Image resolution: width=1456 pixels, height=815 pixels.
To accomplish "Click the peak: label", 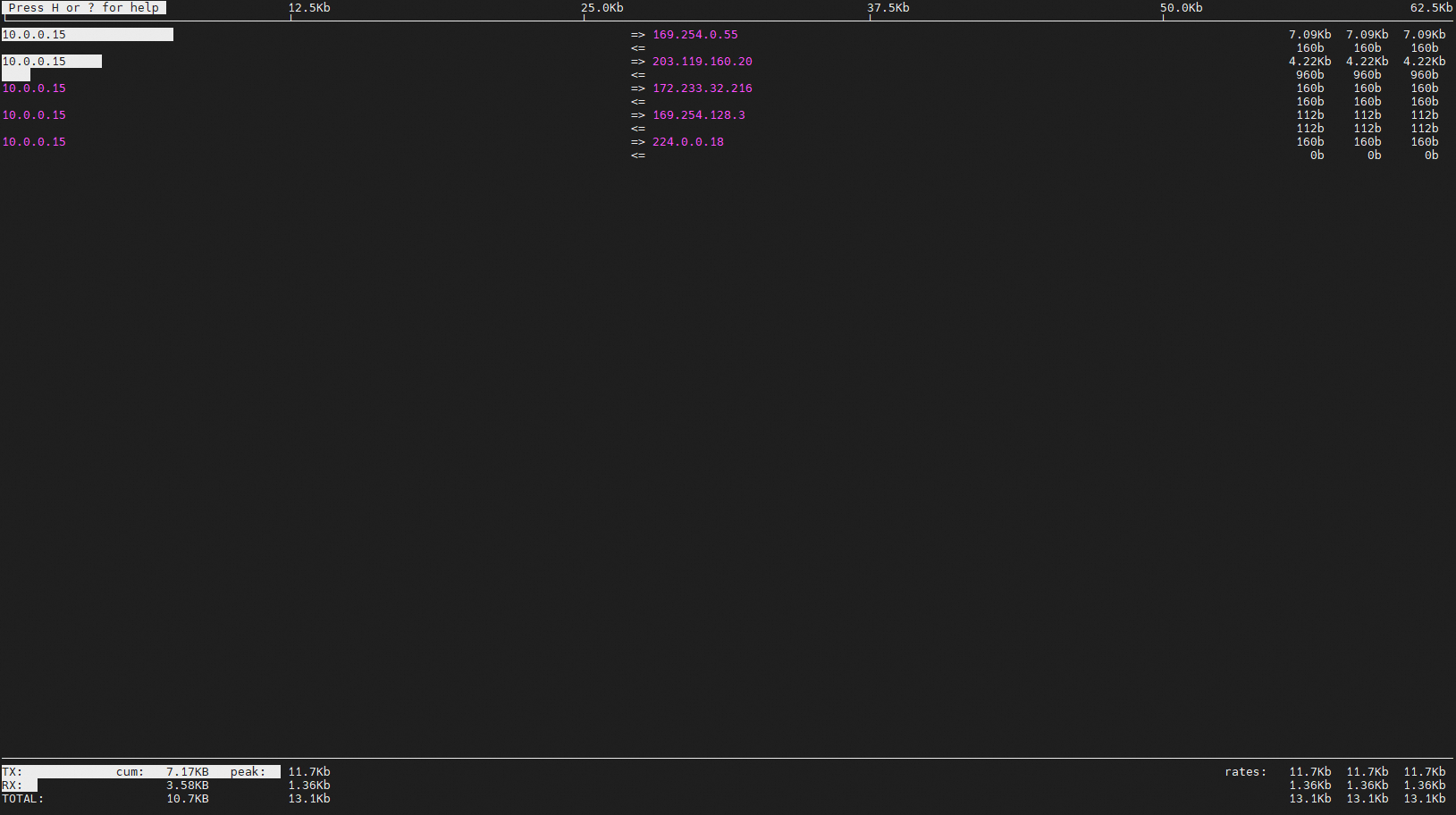I will tap(248, 772).
